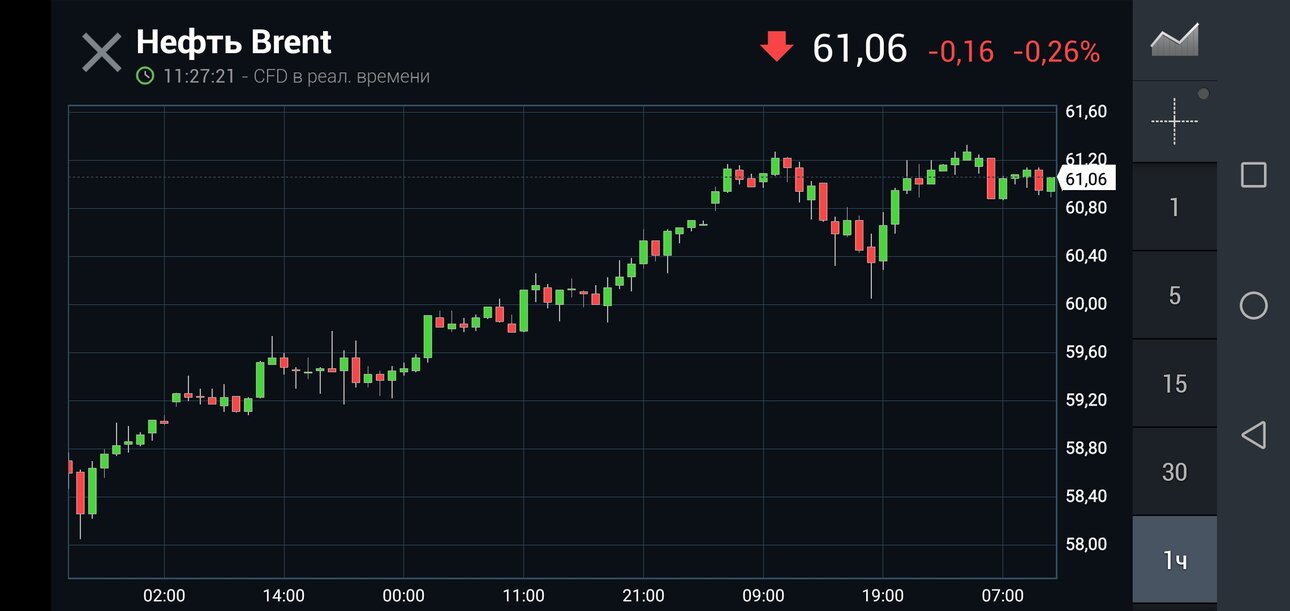1290x611 pixels.
Task: Select the 15 minute timeframe
Action: click(1174, 383)
